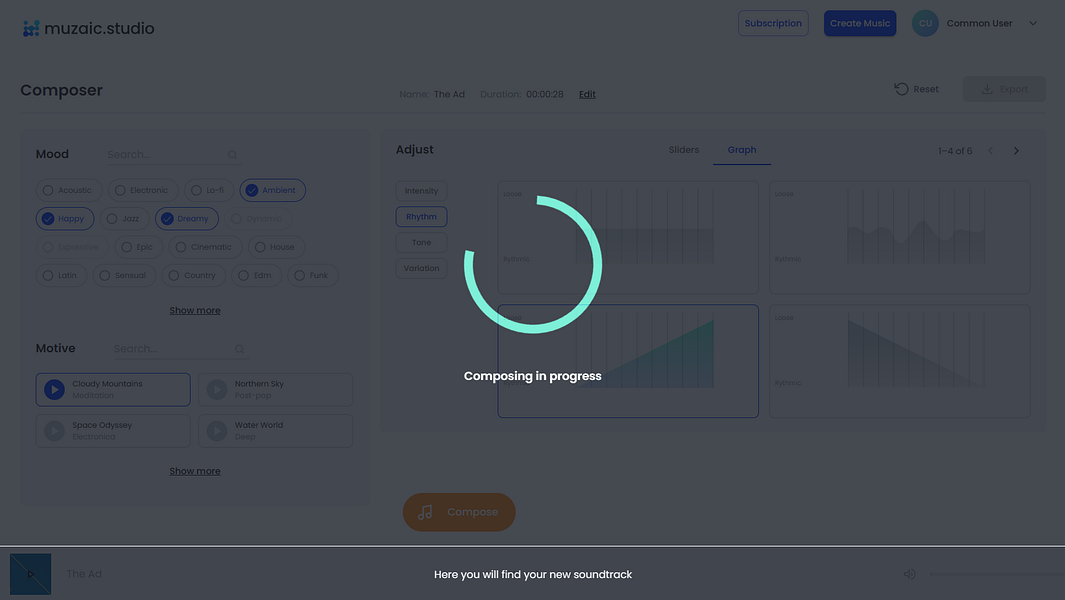The height and width of the screenshot is (600, 1065).
Task: Choose the rising rhythm graph preset
Action: click(628, 361)
